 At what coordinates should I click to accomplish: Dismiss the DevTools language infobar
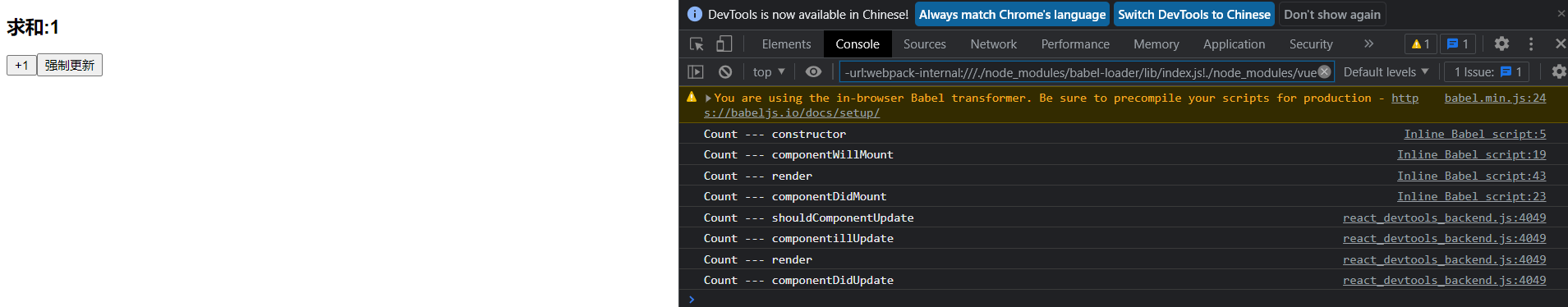(x=1561, y=14)
